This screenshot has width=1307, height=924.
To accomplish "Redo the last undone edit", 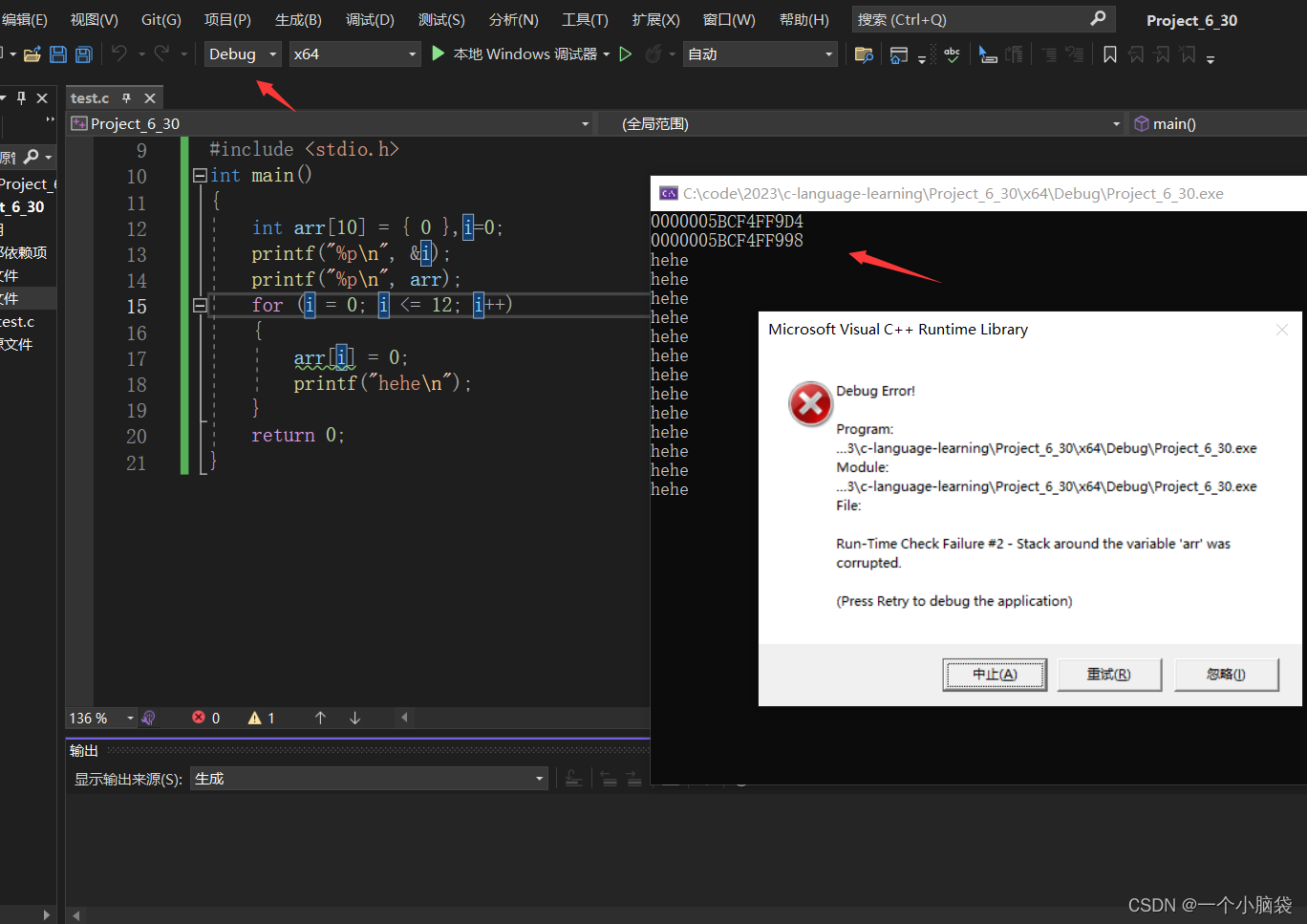I will 161,54.
